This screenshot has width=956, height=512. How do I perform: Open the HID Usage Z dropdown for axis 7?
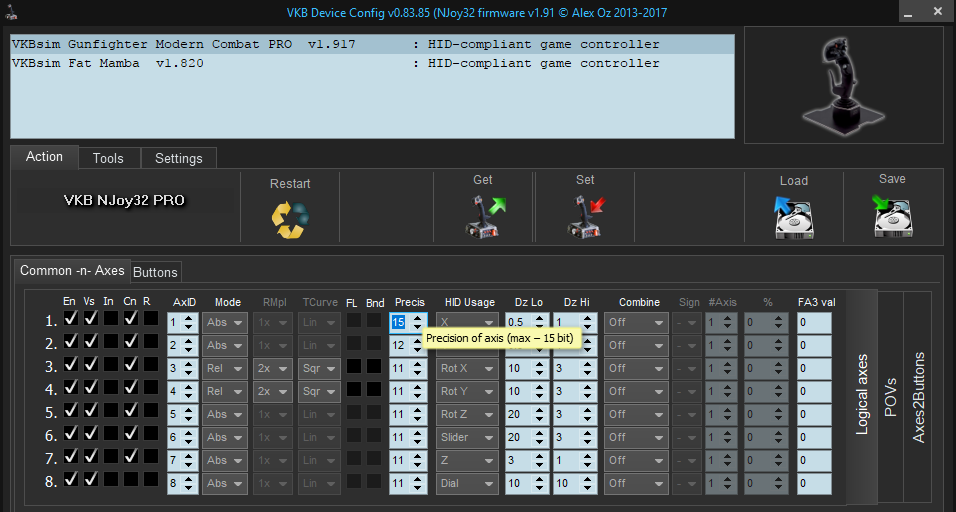tap(467, 460)
